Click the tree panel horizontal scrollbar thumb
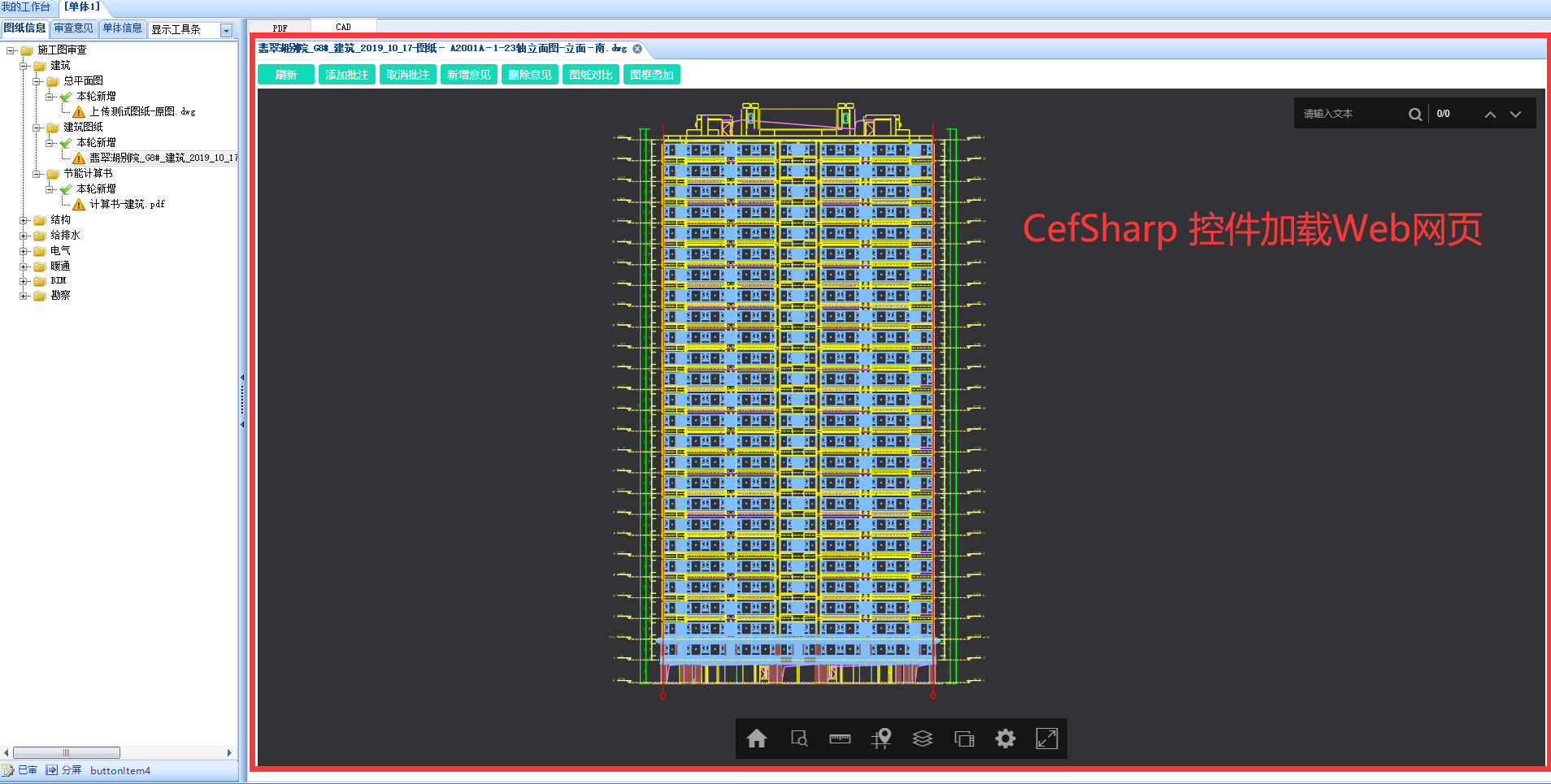Screen dimensions: 1551x784 [67, 752]
